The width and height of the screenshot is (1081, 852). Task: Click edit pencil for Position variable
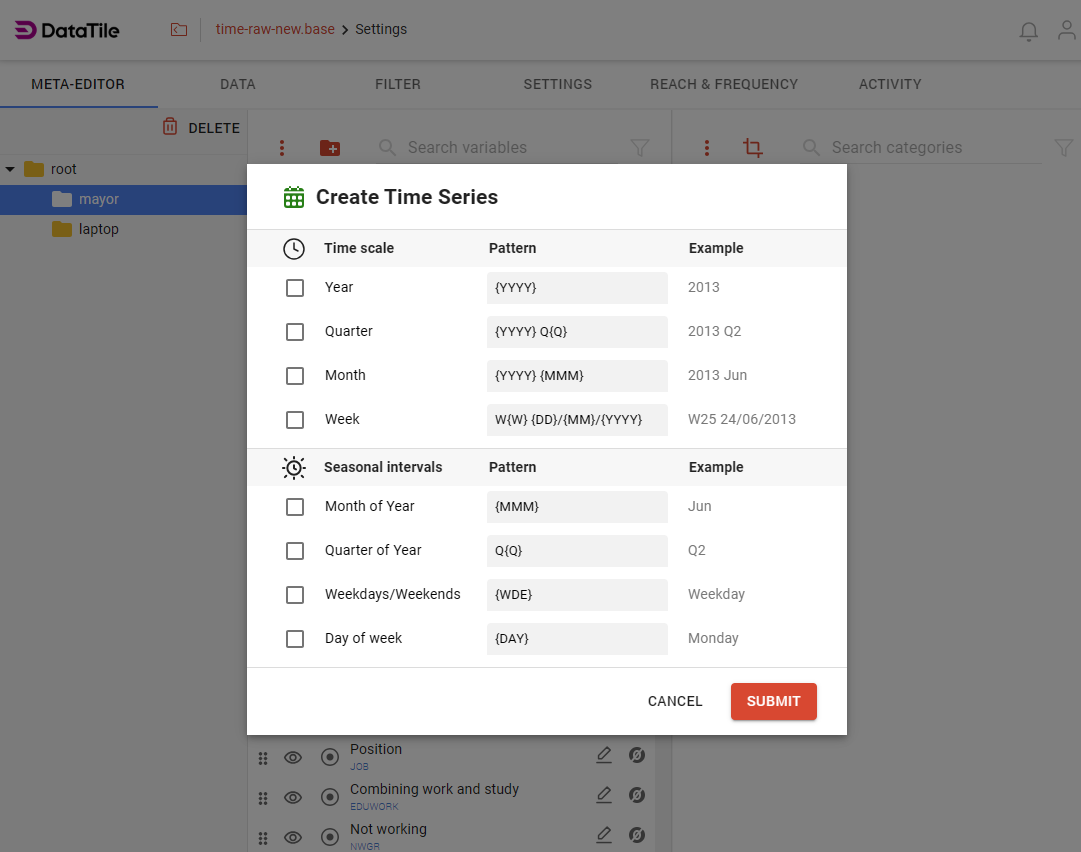tap(603, 755)
